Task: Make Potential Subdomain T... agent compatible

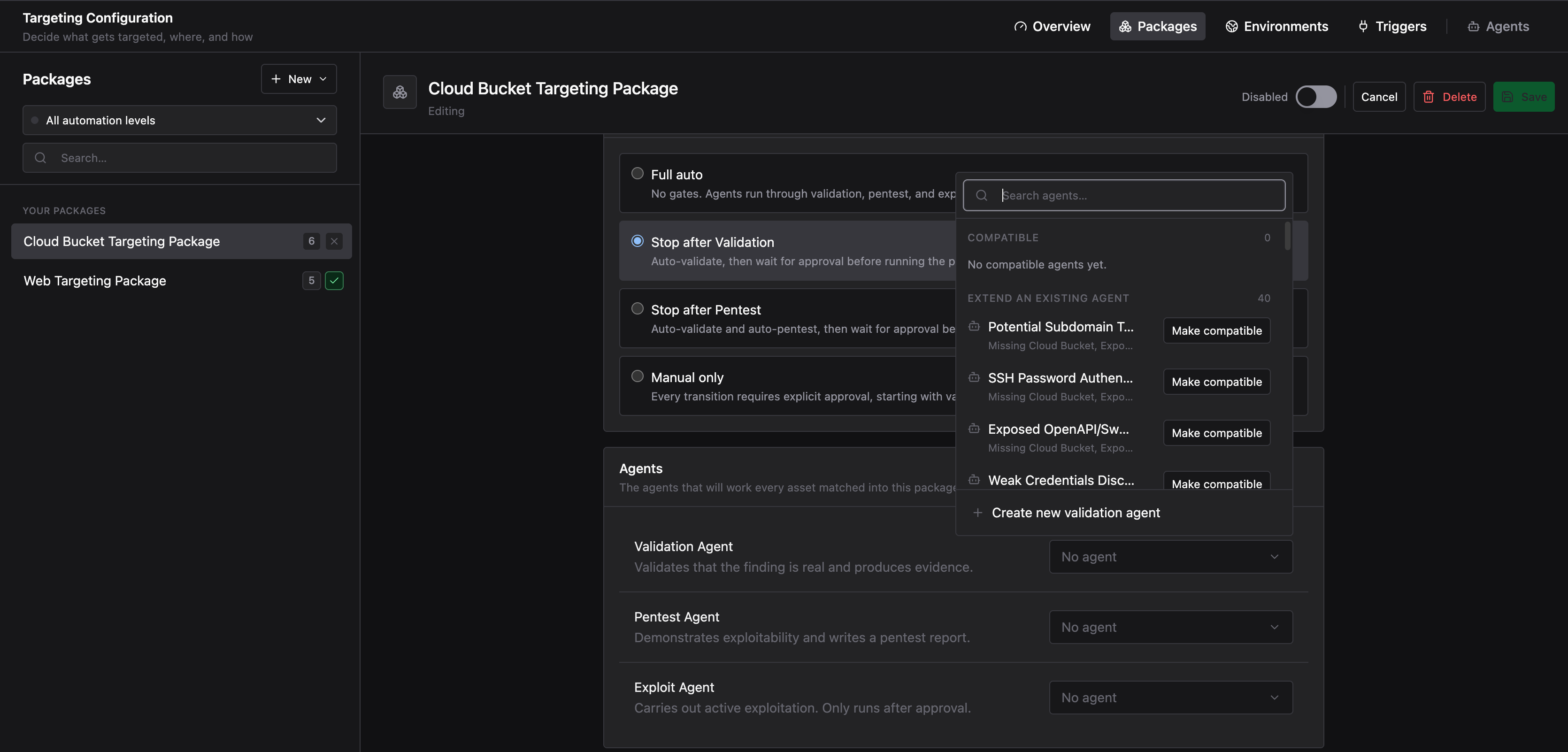Action: click(1217, 330)
